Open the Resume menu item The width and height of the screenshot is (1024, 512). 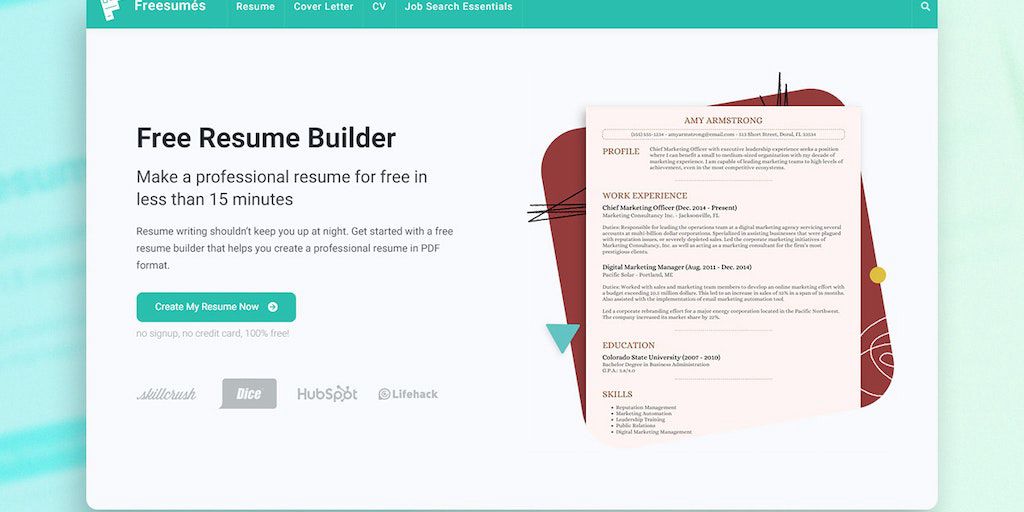[x=255, y=7]
